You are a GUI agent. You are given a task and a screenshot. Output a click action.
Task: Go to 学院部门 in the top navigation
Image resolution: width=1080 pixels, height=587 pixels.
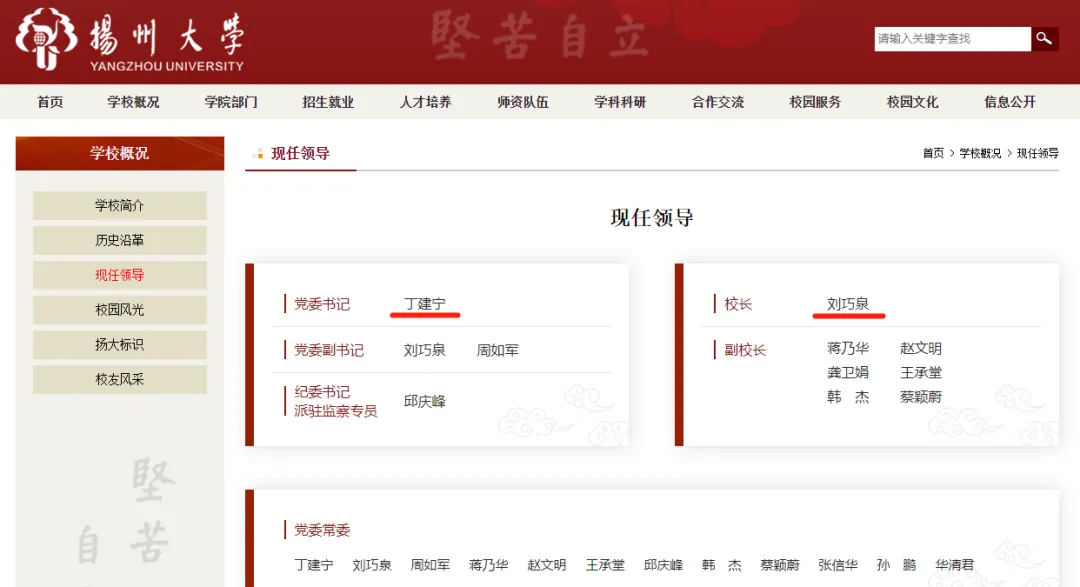coord(231,102)
